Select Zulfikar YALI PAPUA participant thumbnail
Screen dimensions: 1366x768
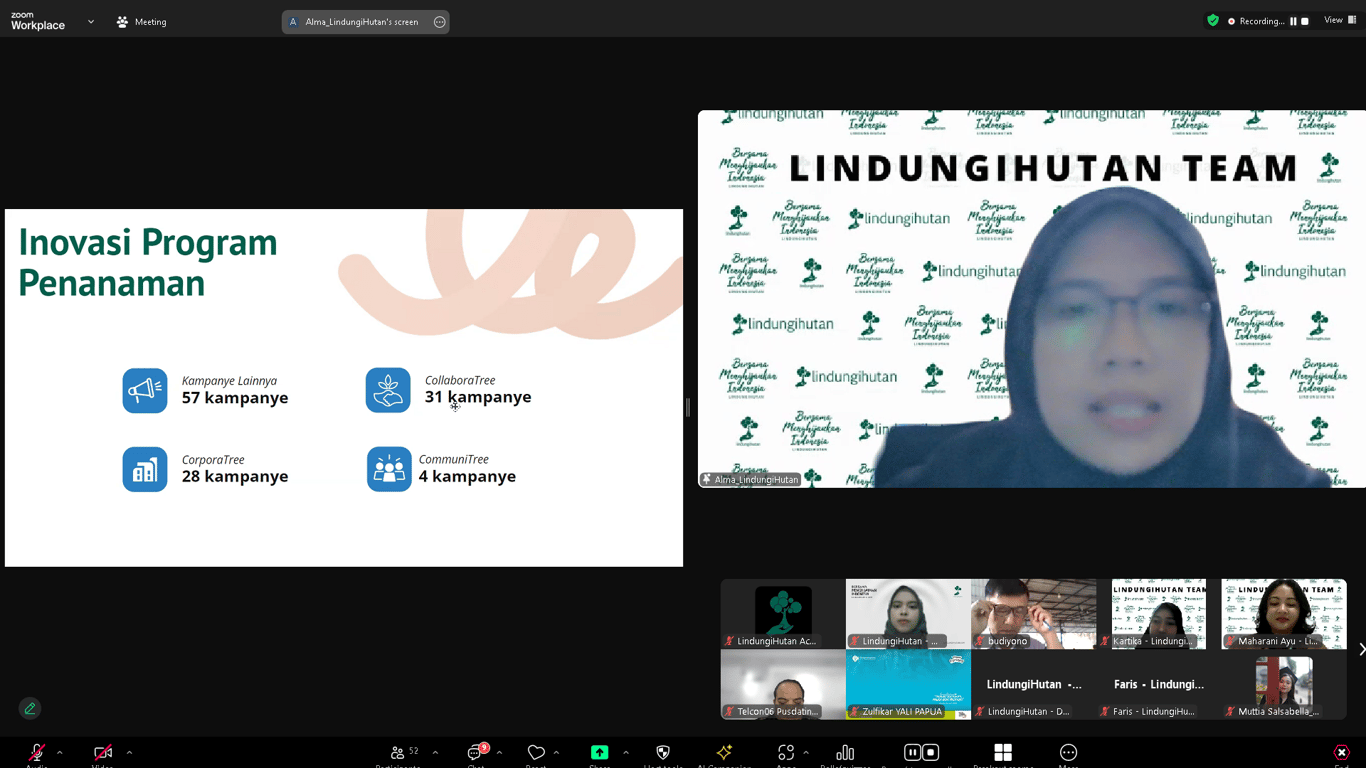pos(908,685)
